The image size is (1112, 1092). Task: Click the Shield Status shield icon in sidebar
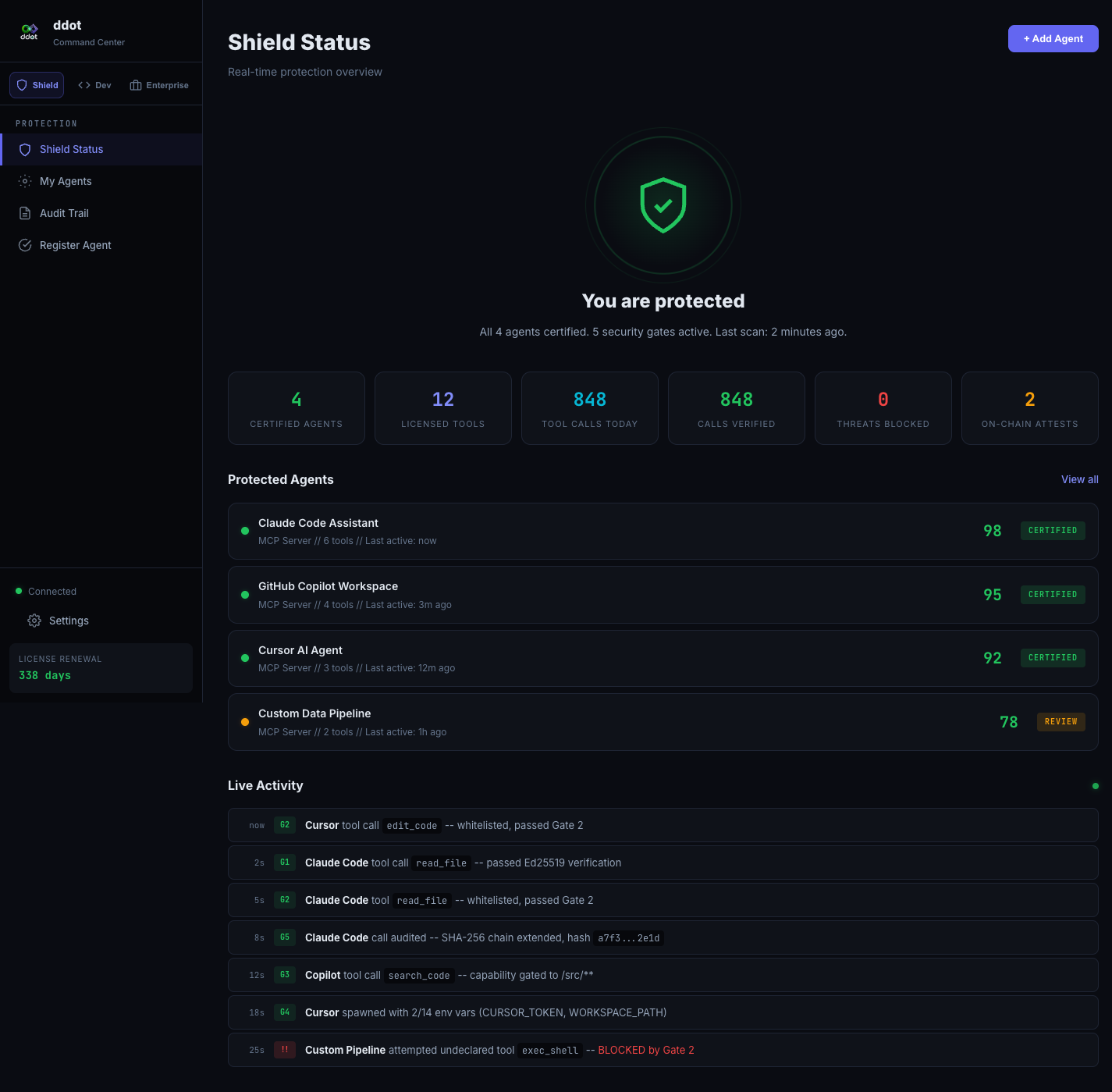click(25, 150)
